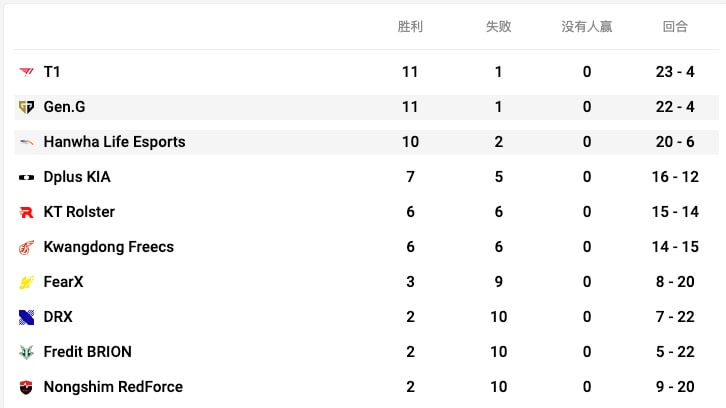726x408 pixels.
Task: Click the T1 round score 23 - 4
Action: pyautogui.click(x=675, y=72)
